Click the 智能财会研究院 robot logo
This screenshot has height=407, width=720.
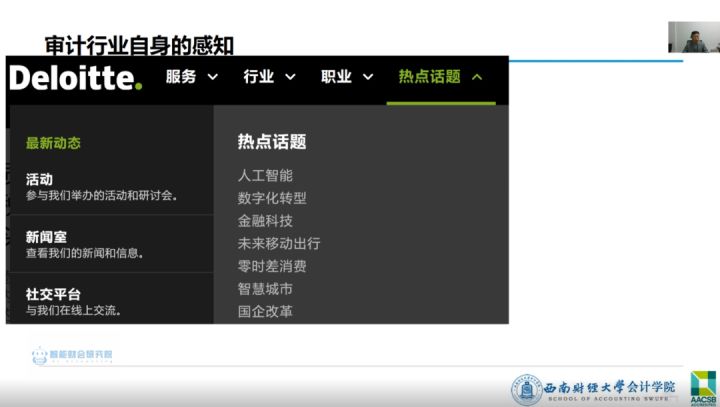(x=72, y=355)
